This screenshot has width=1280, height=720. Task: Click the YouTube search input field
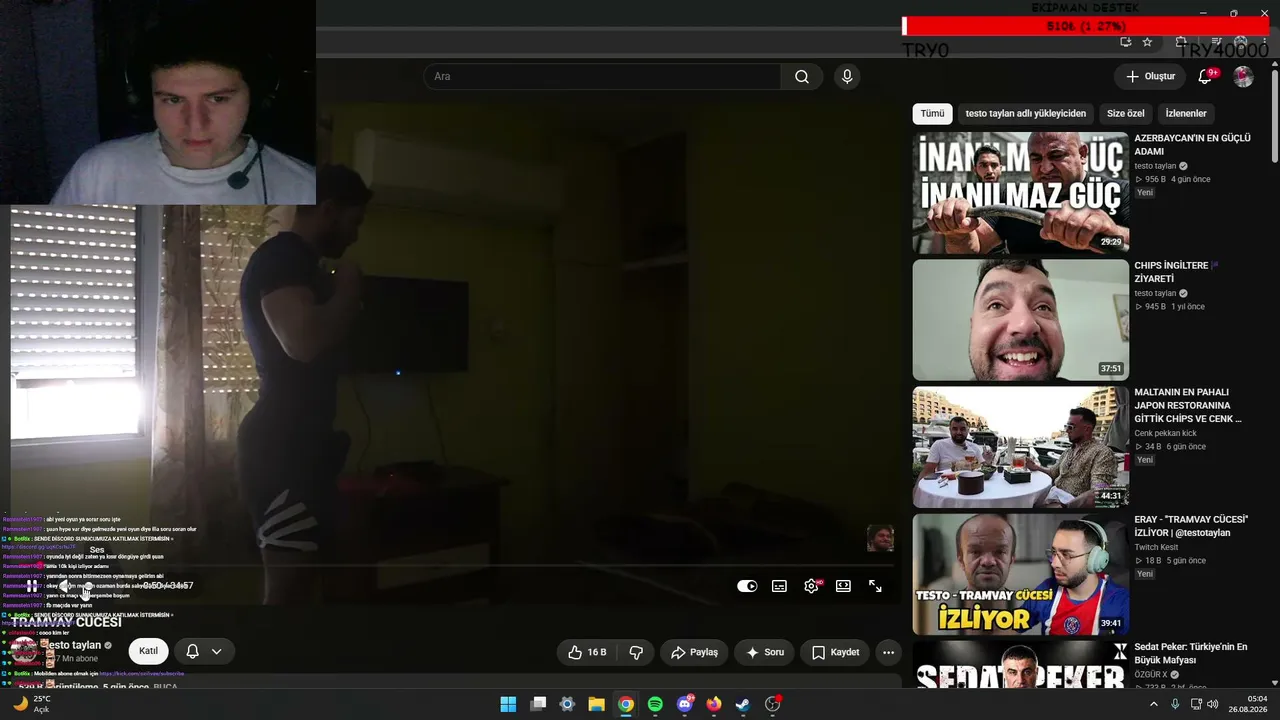602,77
